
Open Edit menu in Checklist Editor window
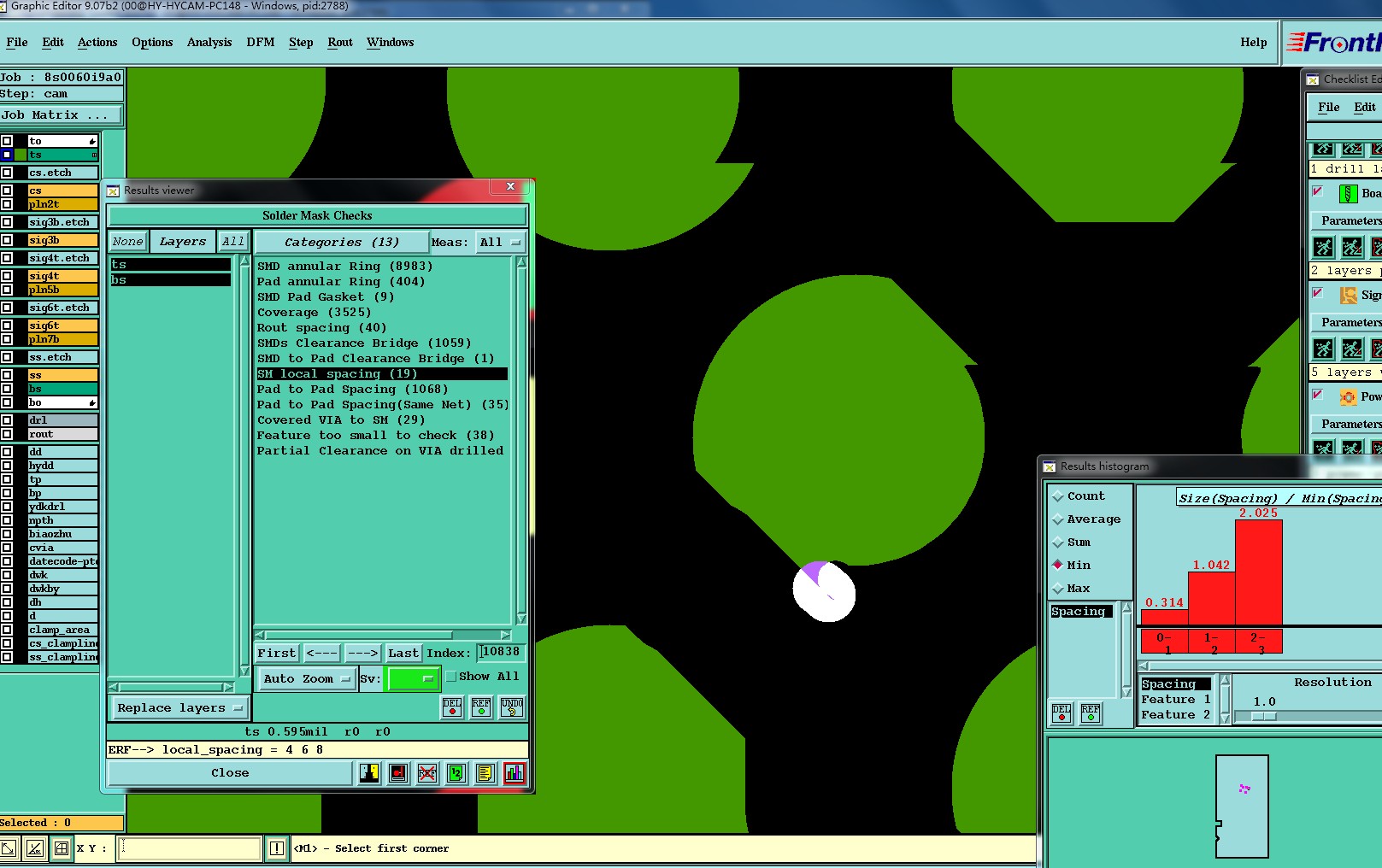[x=1365, y=108]
